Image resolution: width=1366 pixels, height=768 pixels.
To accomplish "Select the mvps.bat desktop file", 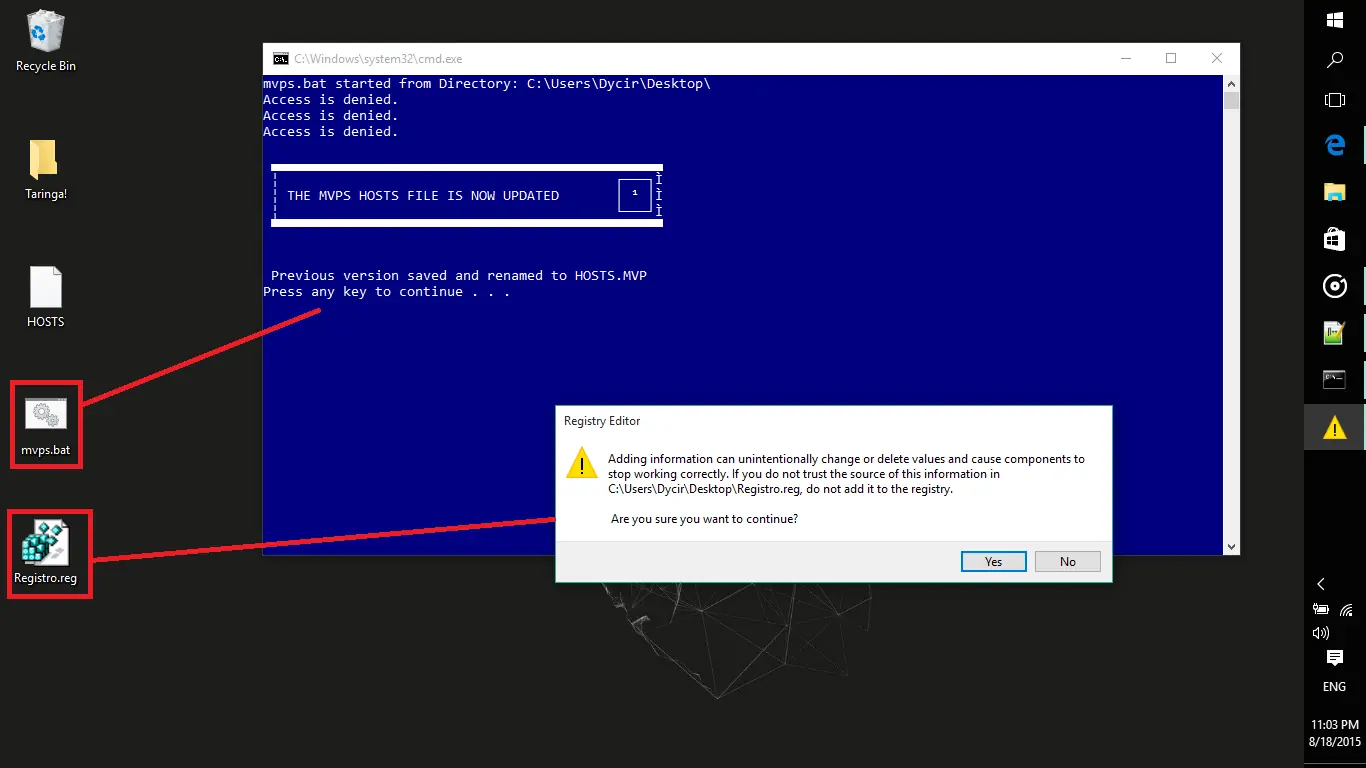I will coord(46,425).
